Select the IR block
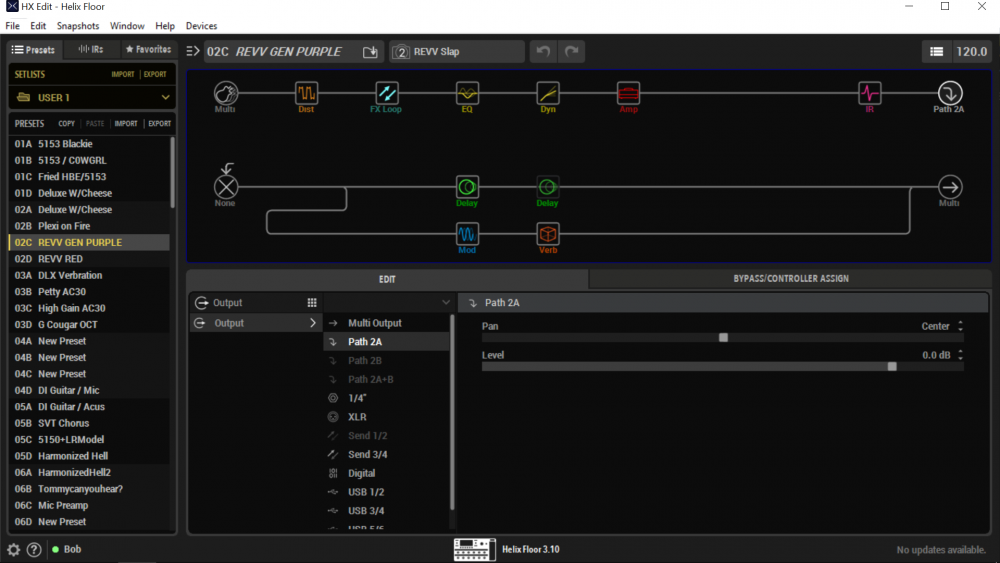Viewport: 1000px width, 563px height. pos(869,93)
